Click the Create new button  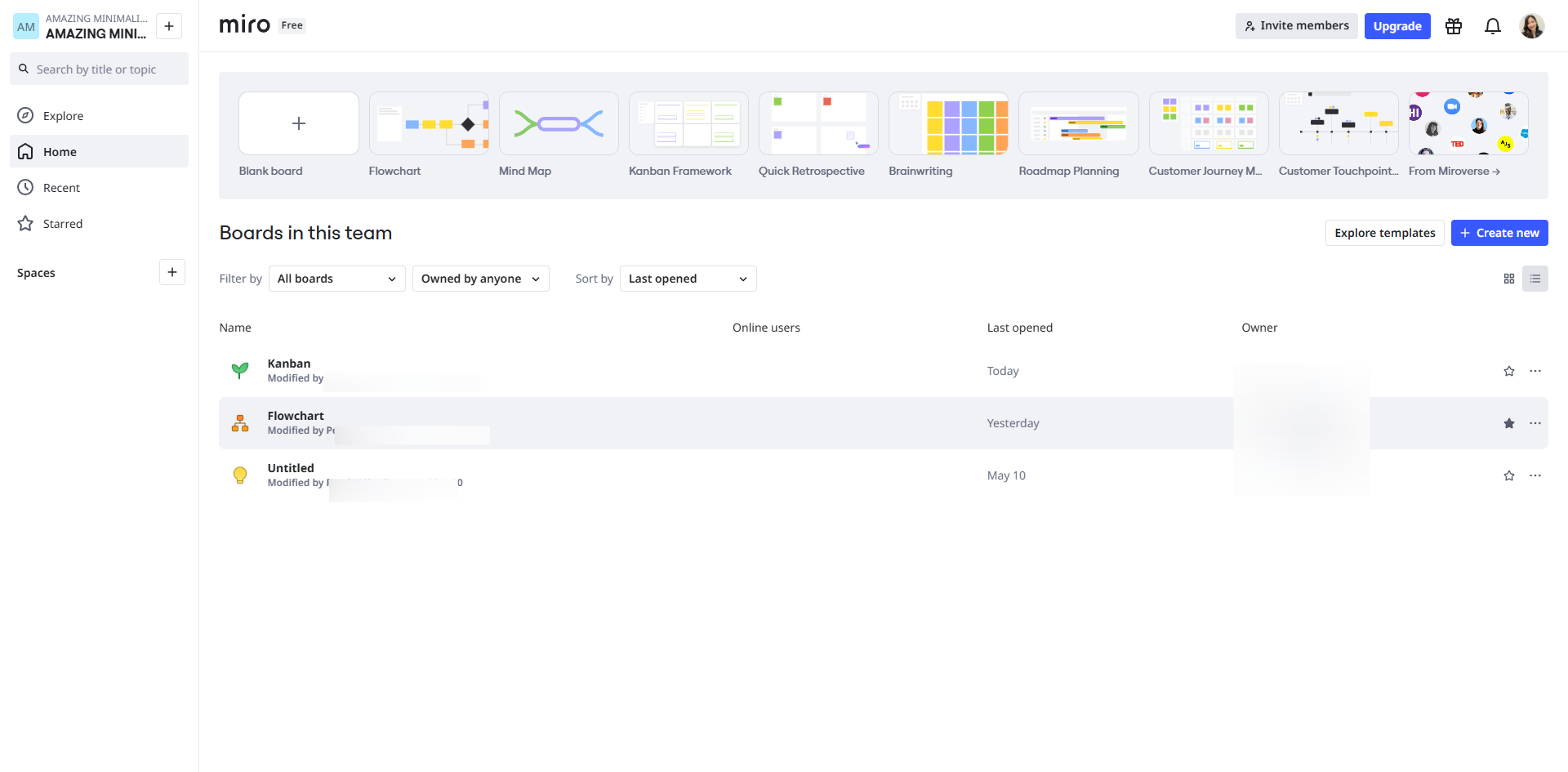point(1499,233)
